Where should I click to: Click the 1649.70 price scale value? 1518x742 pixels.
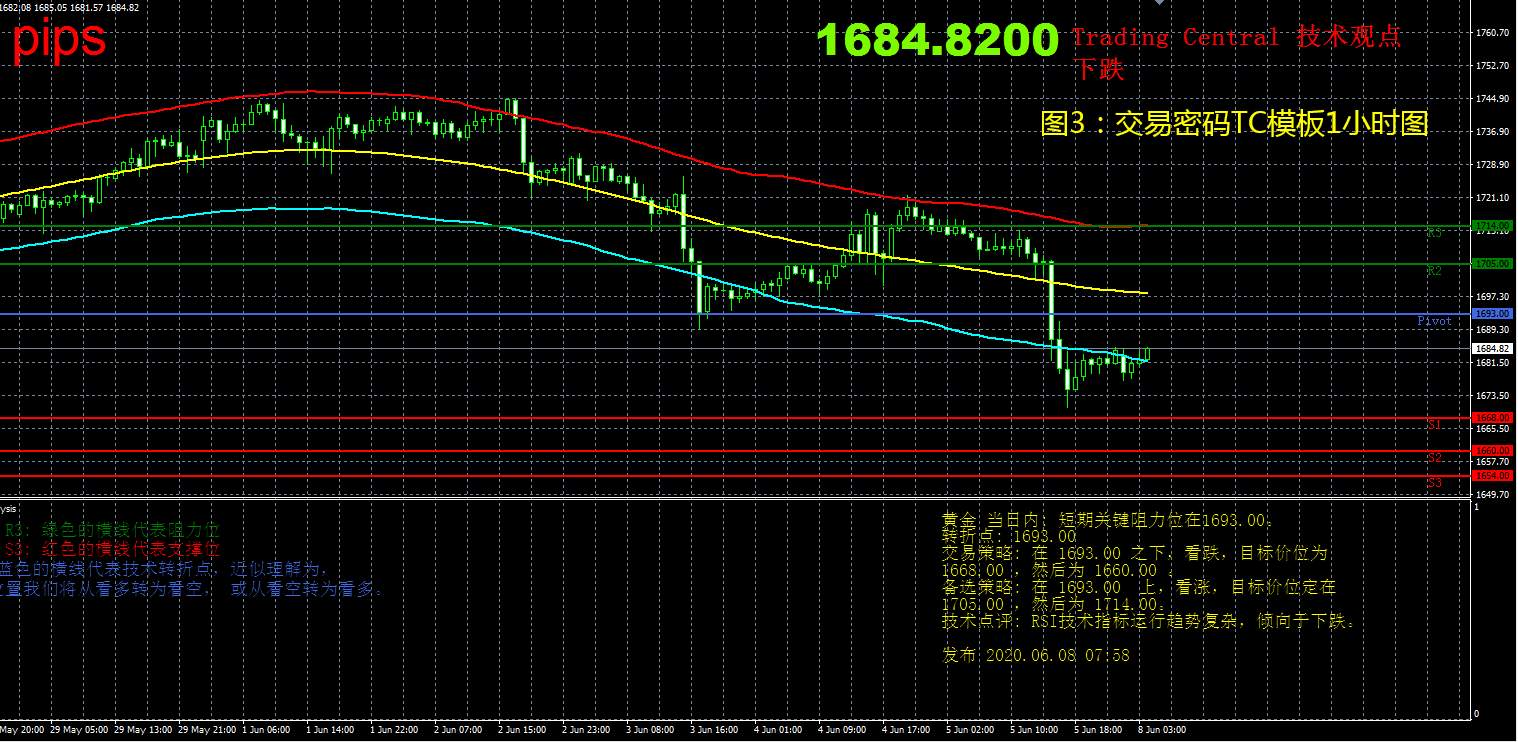click(x=1493, y=495)
